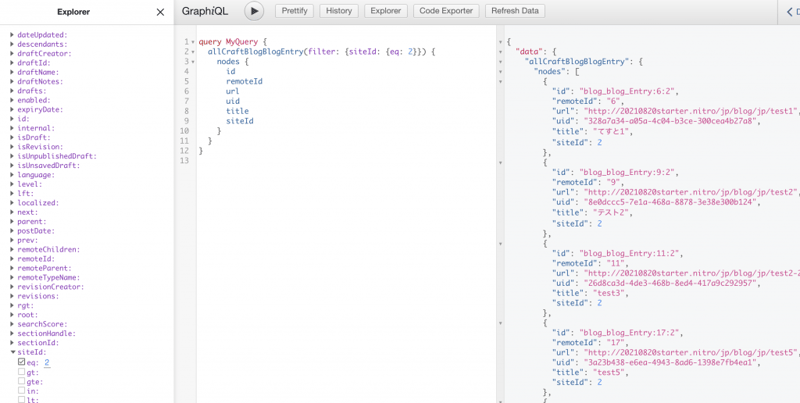
Task: Run the query with the play button
Action: [x=254, y=11]
